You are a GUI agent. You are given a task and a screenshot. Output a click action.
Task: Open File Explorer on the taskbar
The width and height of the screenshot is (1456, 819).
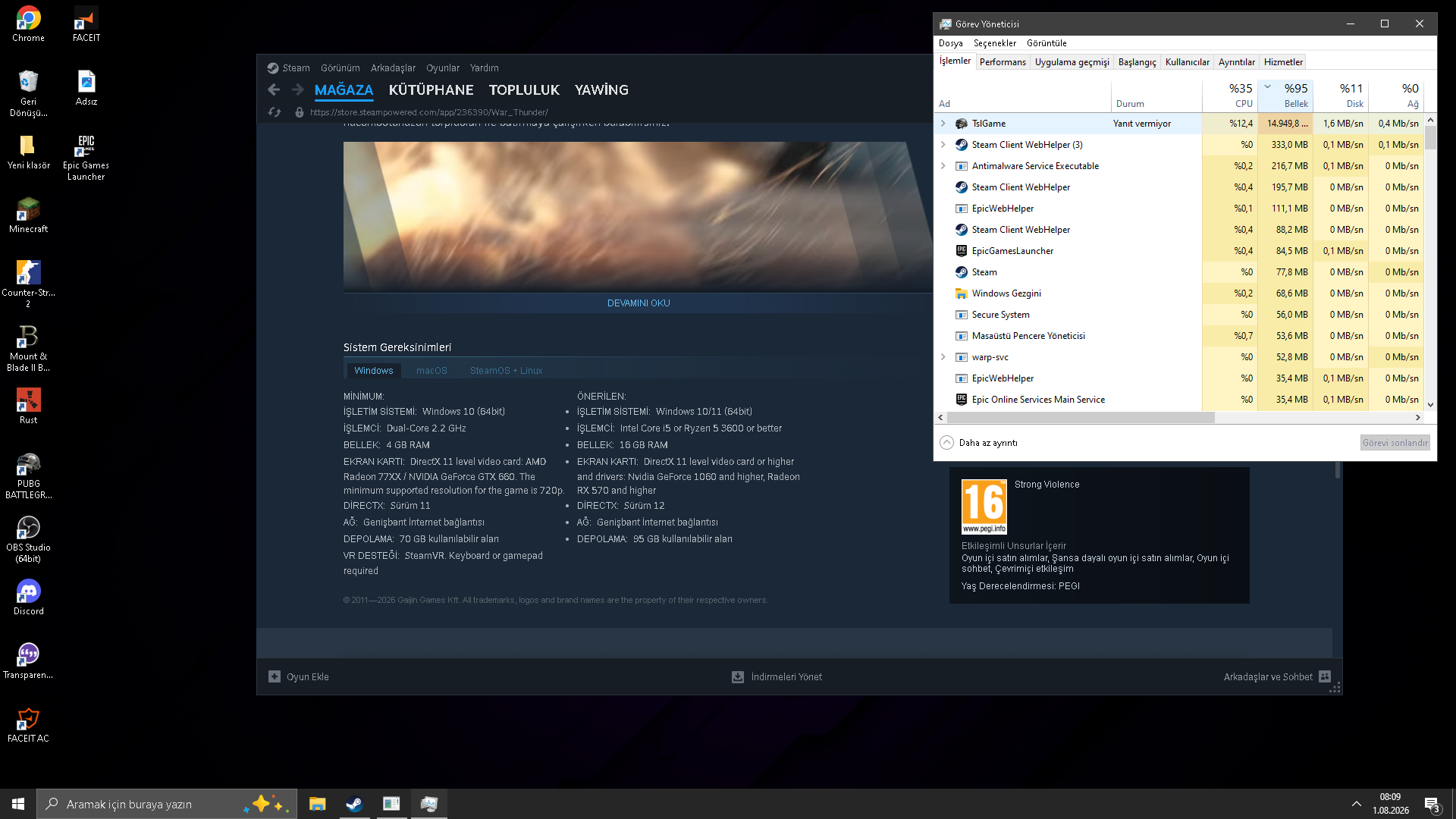[317, 804]
